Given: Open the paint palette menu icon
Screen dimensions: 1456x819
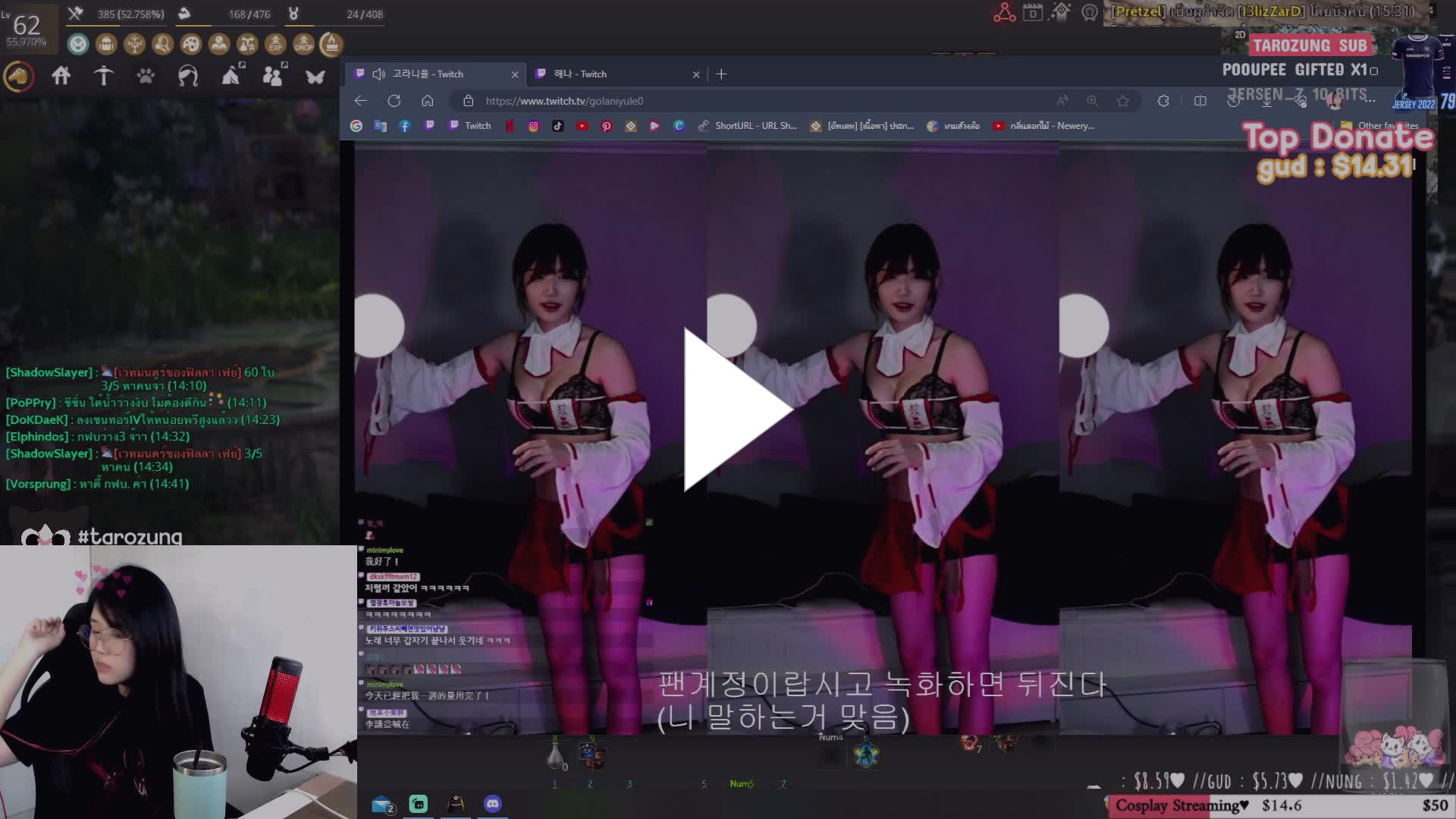Looking at the screenshot, I should (x=190, y=45).
